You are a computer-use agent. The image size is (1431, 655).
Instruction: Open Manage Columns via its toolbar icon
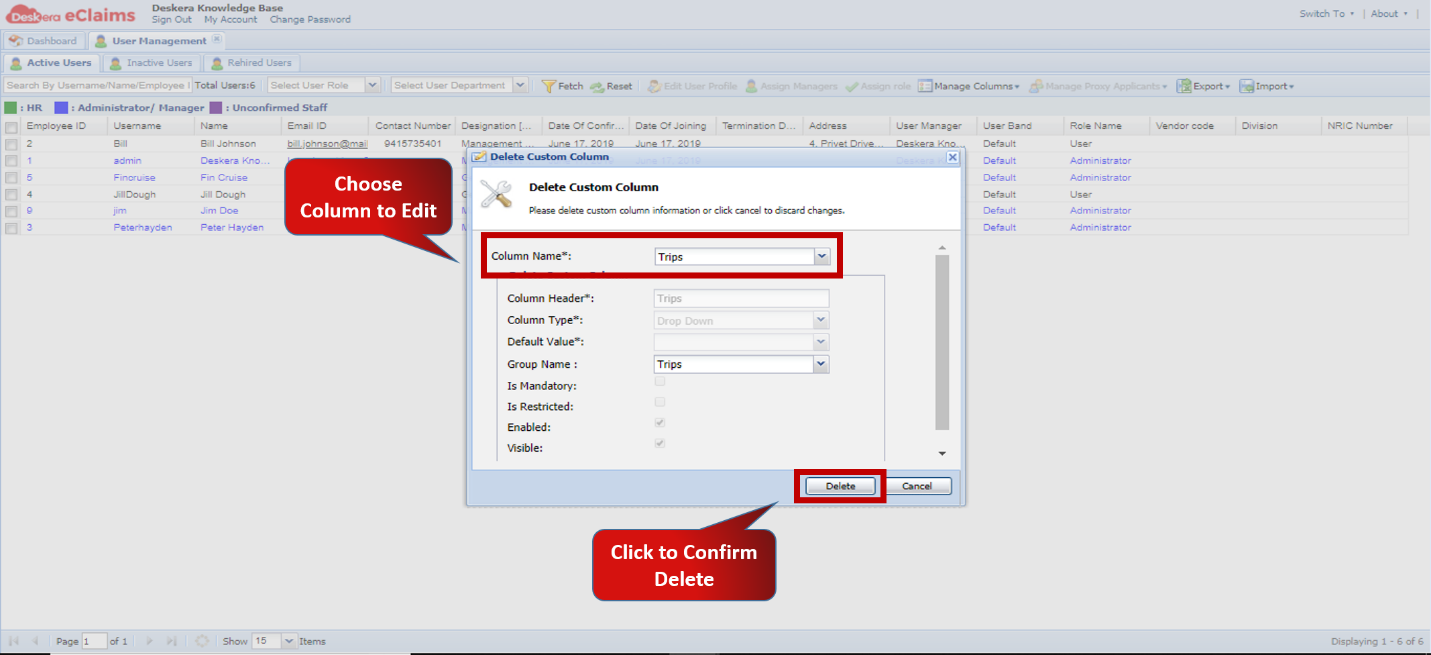(925, 86)
